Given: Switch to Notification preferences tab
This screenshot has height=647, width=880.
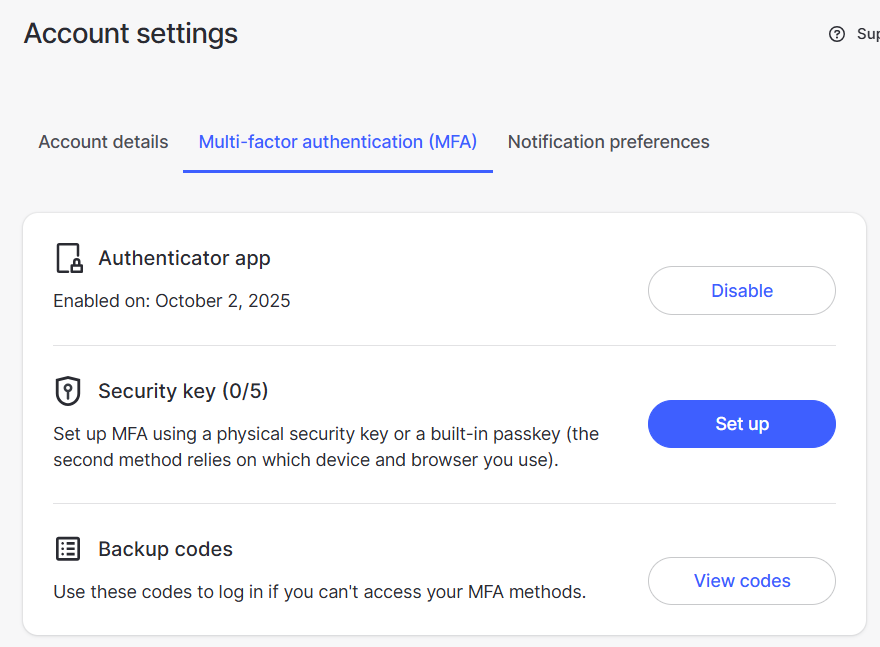Looking at the screenshot, I should point(608,142).
